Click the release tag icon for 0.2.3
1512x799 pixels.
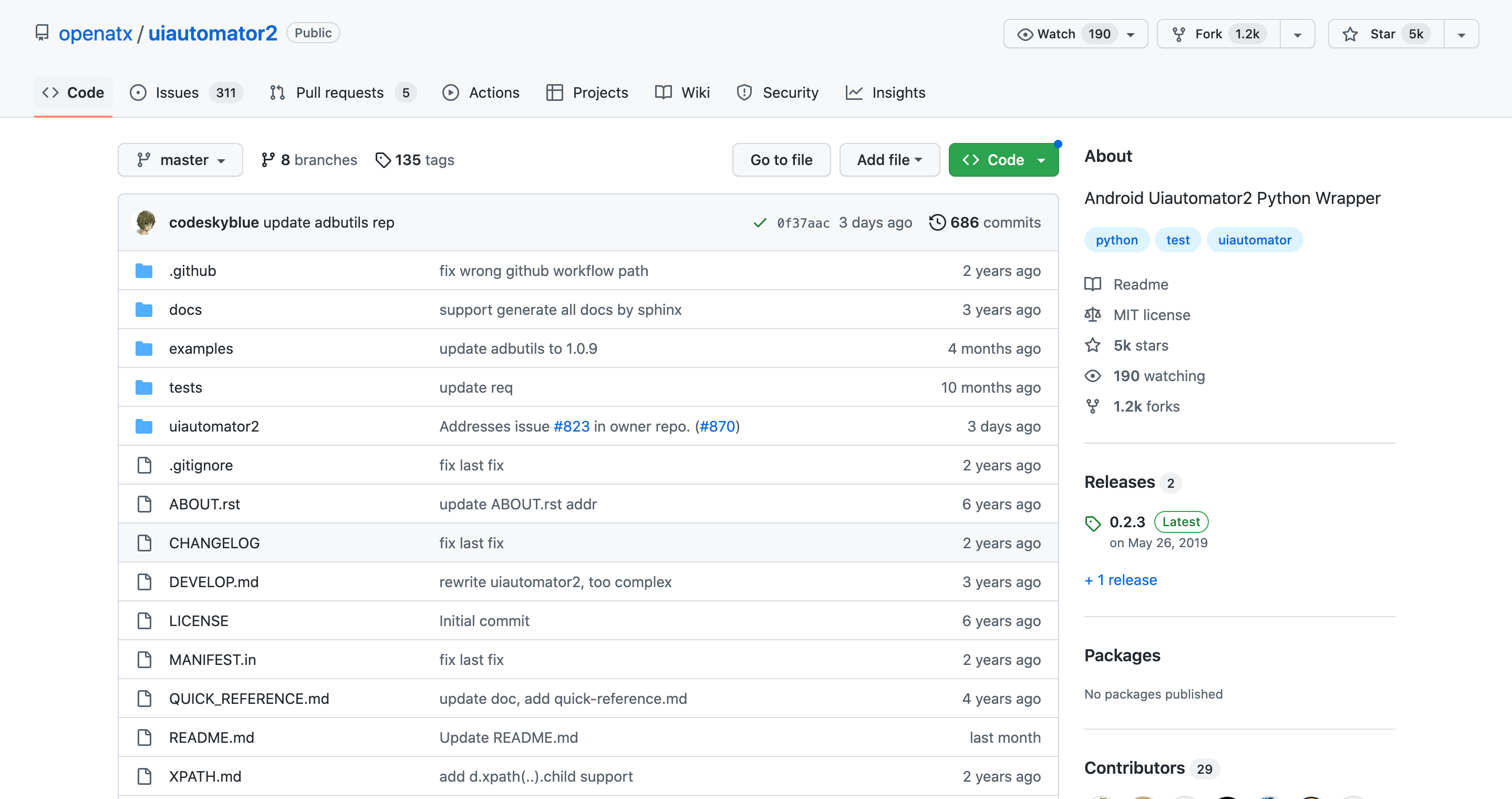tap(1092, 523)
